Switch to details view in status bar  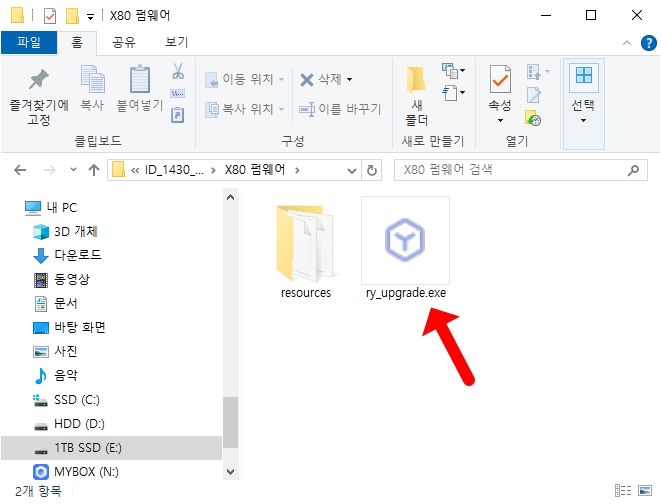(625, 491)
